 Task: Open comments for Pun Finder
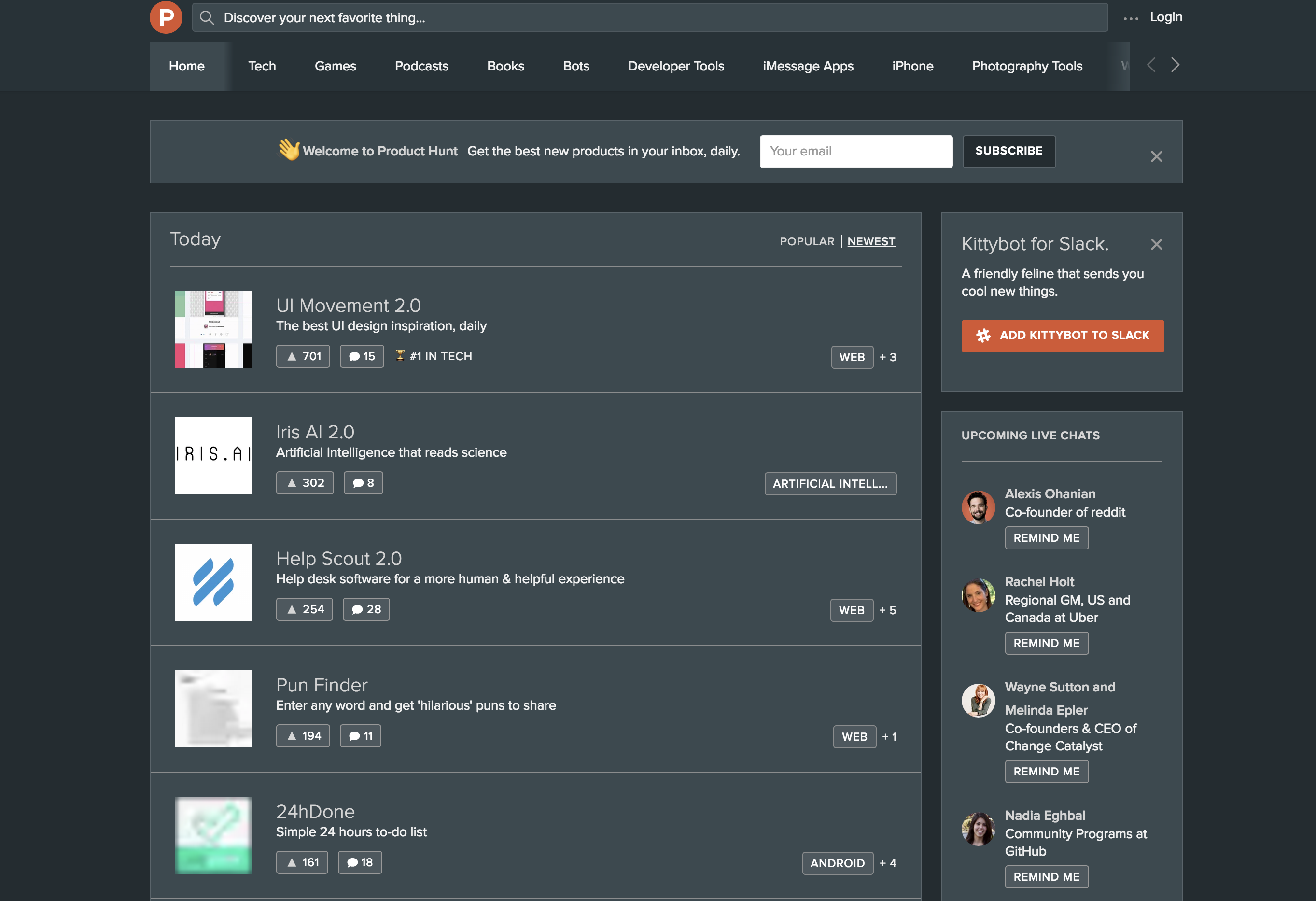360,736
